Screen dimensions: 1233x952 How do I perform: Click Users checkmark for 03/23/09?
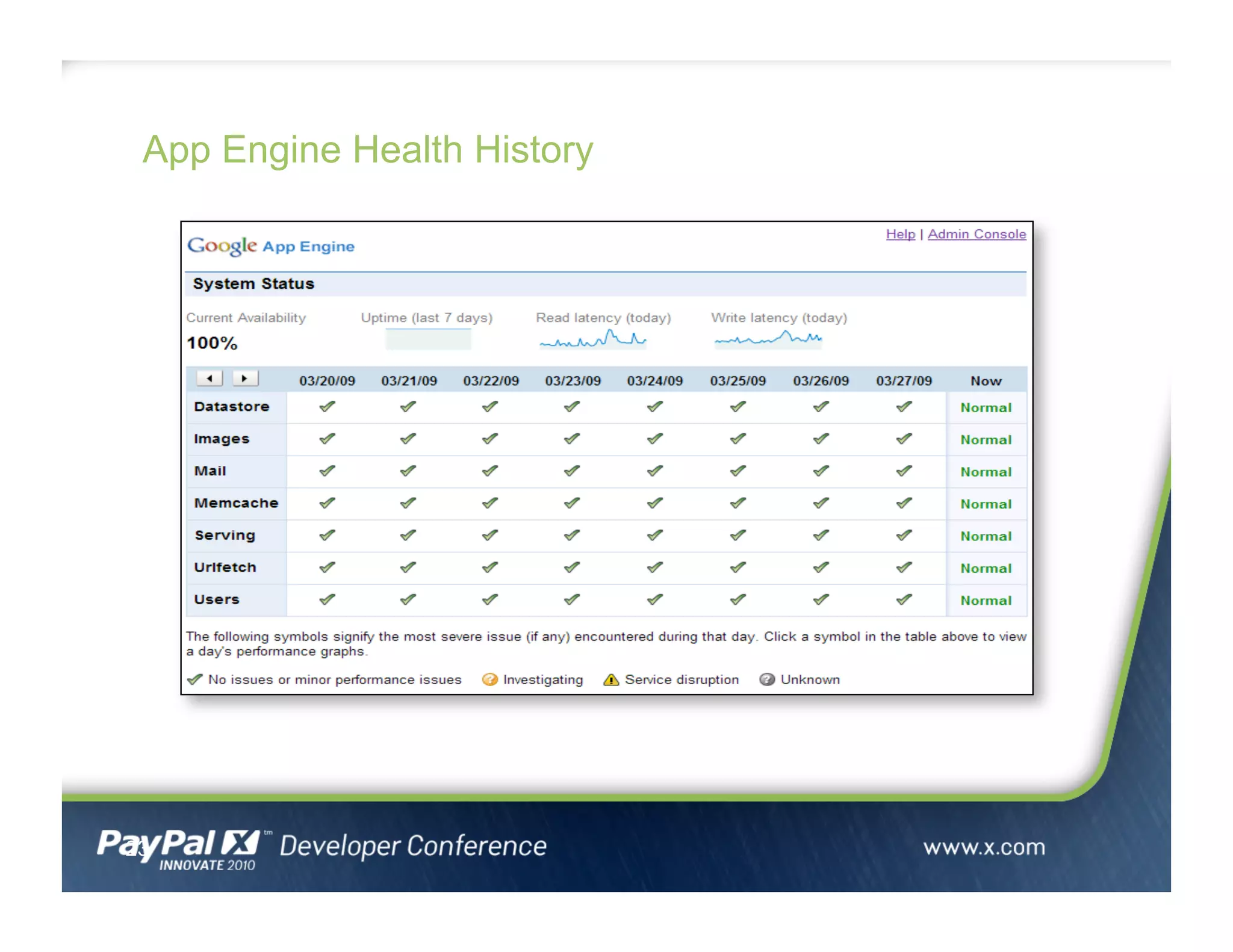coord(572,599)
